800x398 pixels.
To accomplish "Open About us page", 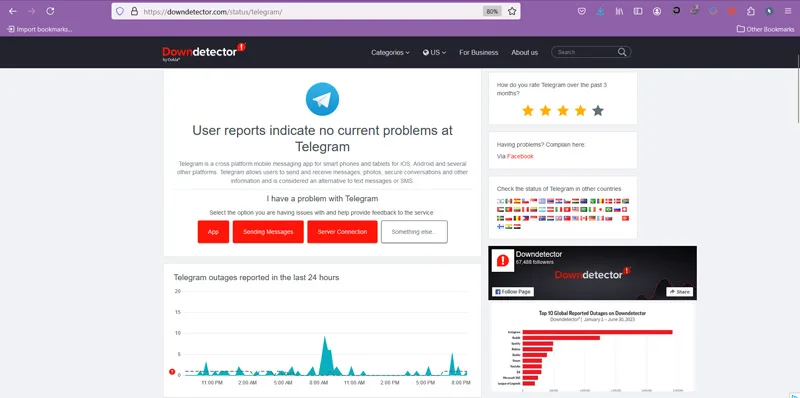I will [x=524, y=53].
